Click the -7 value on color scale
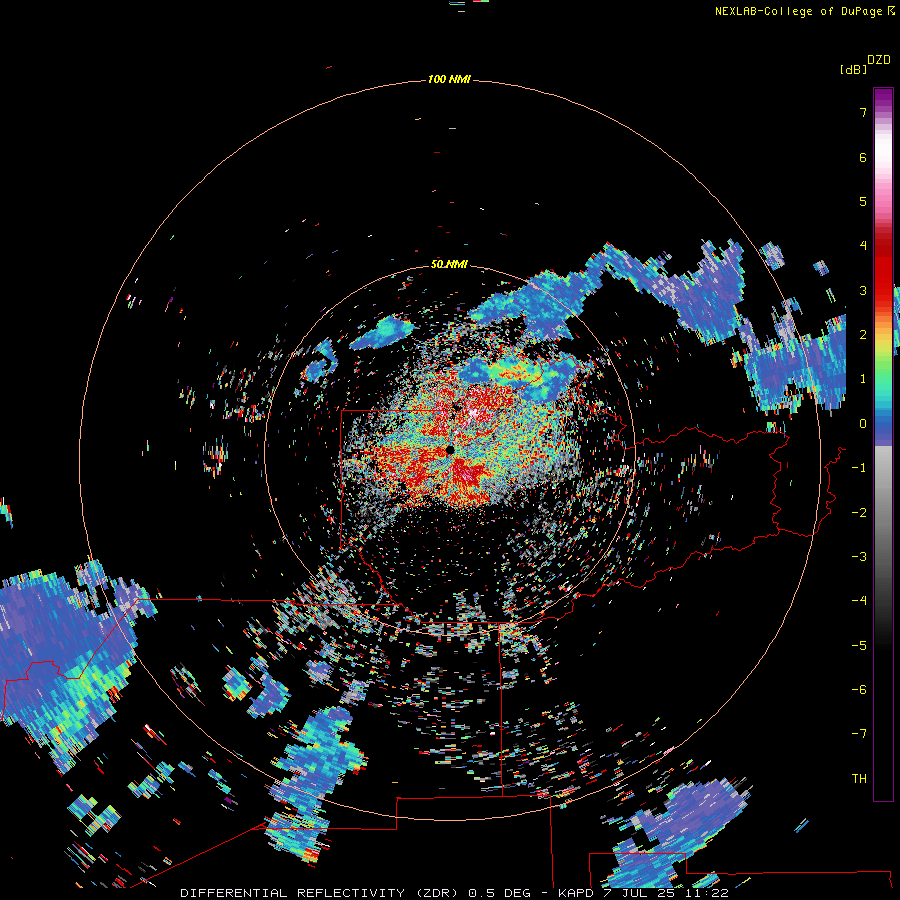900x900 pixels. [859, 734]
